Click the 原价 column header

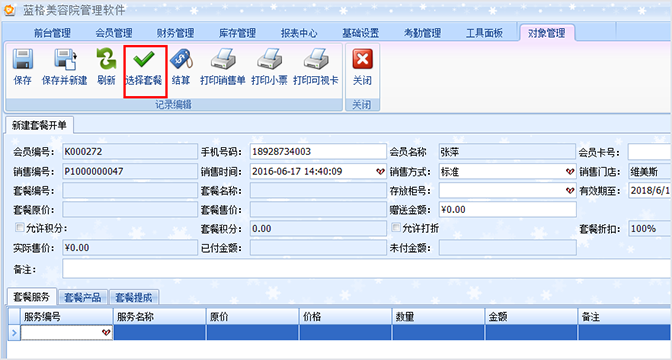(x=252, y=317)
